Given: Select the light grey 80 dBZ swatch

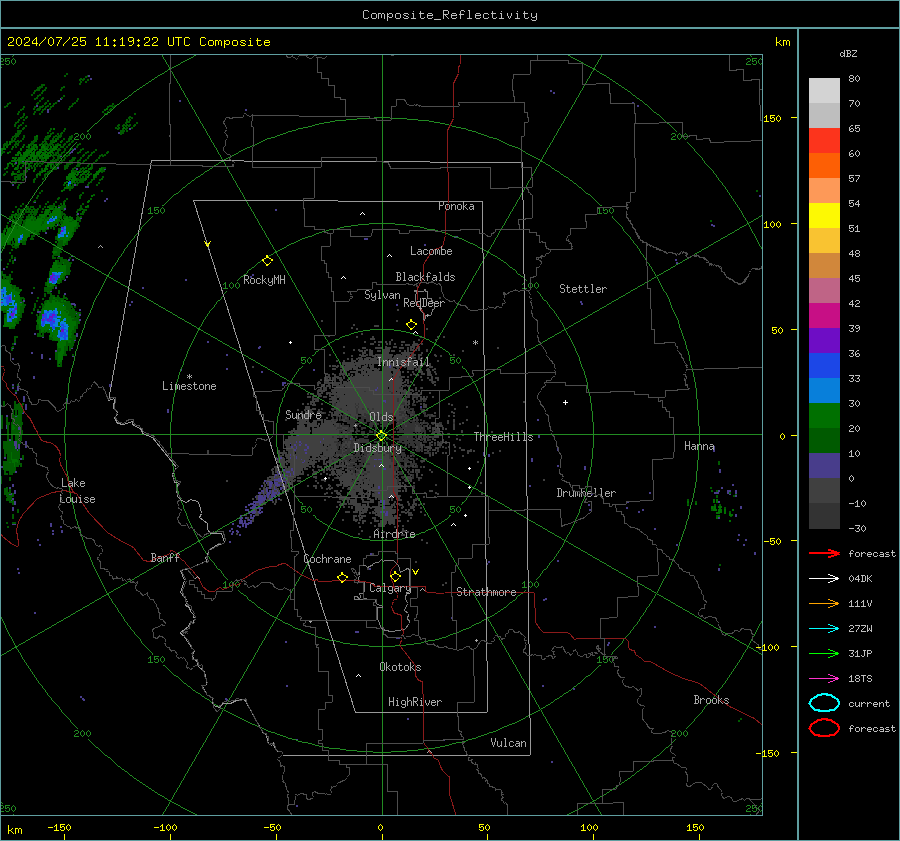Looking at the screenshot, I should (824, 91).
